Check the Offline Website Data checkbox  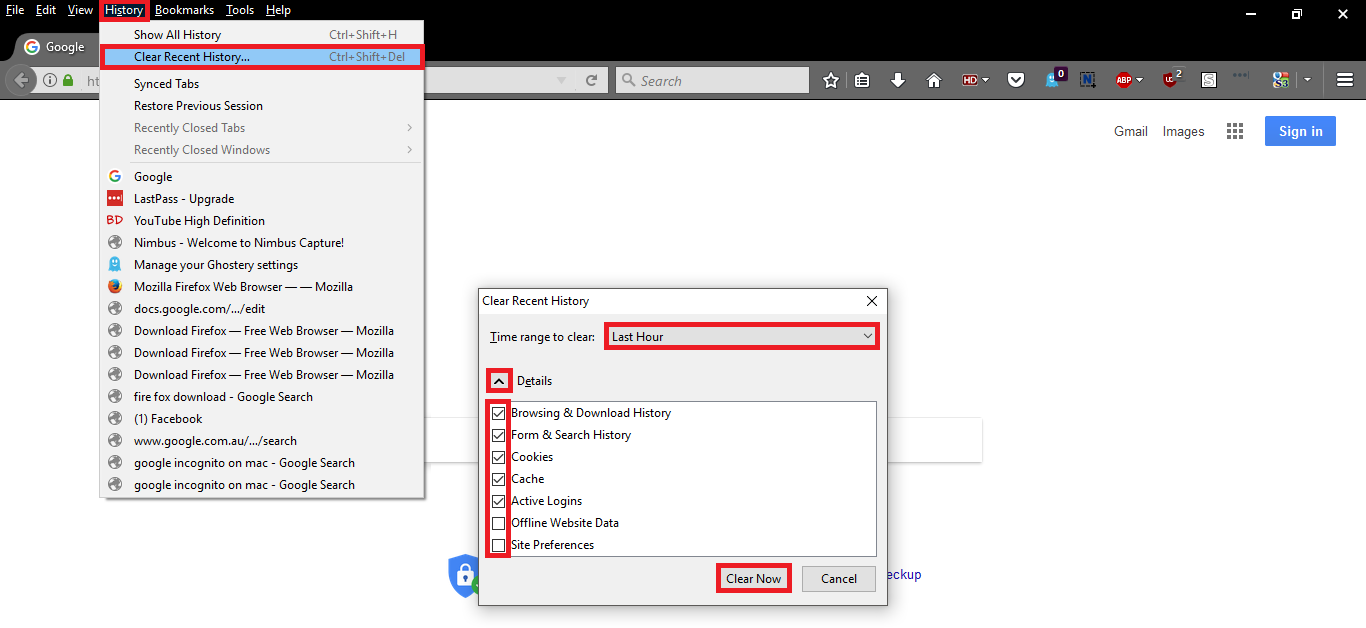(498, 523)
